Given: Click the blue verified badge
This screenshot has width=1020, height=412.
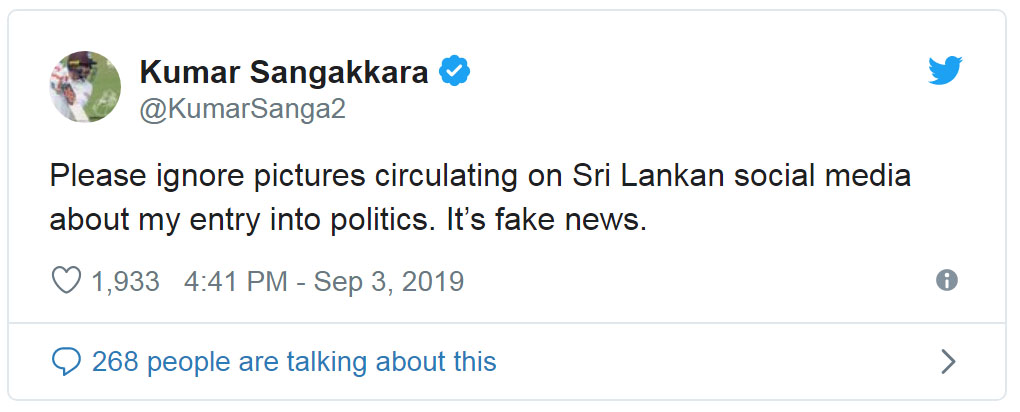Looking at the screenshot, I should 456,72.
